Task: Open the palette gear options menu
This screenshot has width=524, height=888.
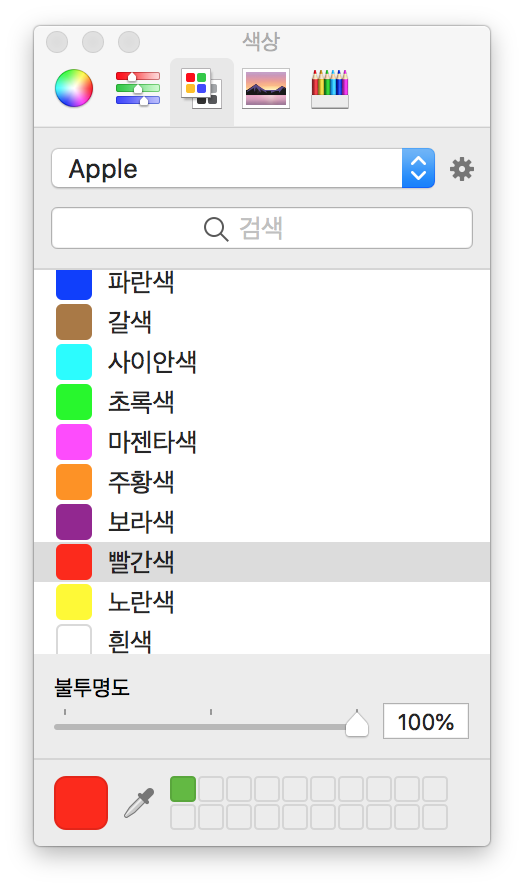Action: click(462, 169)
